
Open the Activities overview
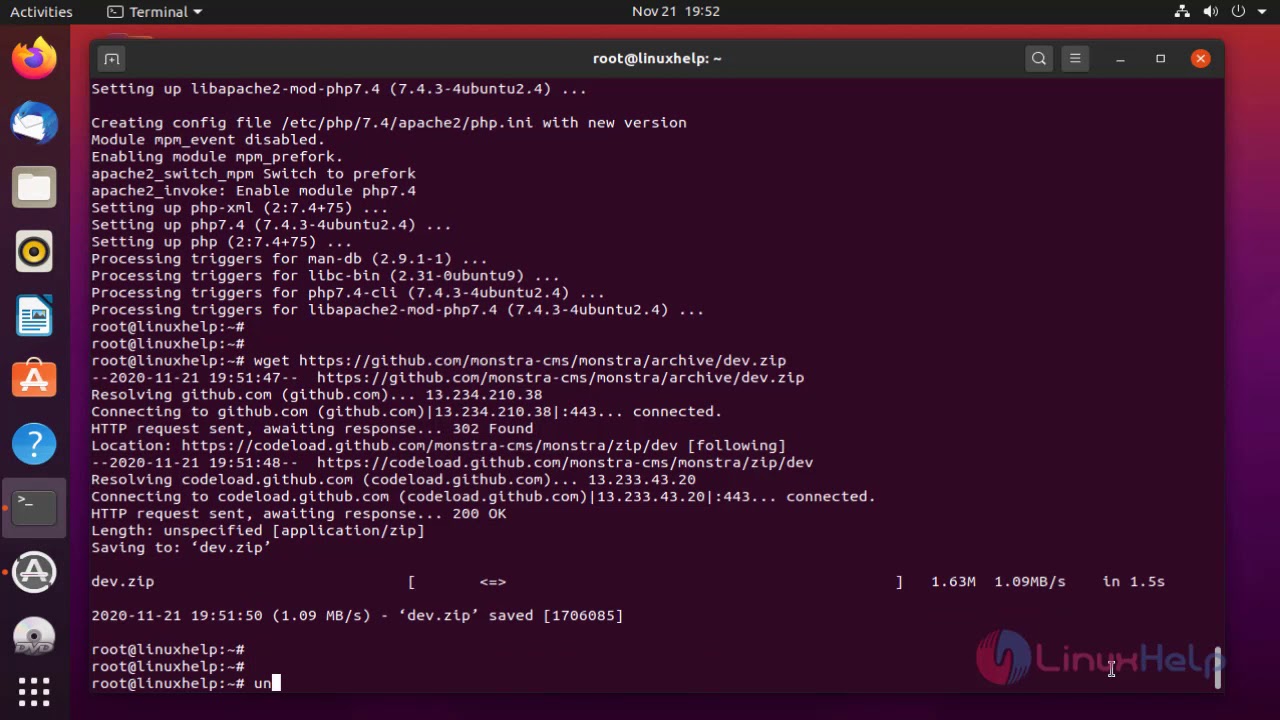tap(41, 12)
